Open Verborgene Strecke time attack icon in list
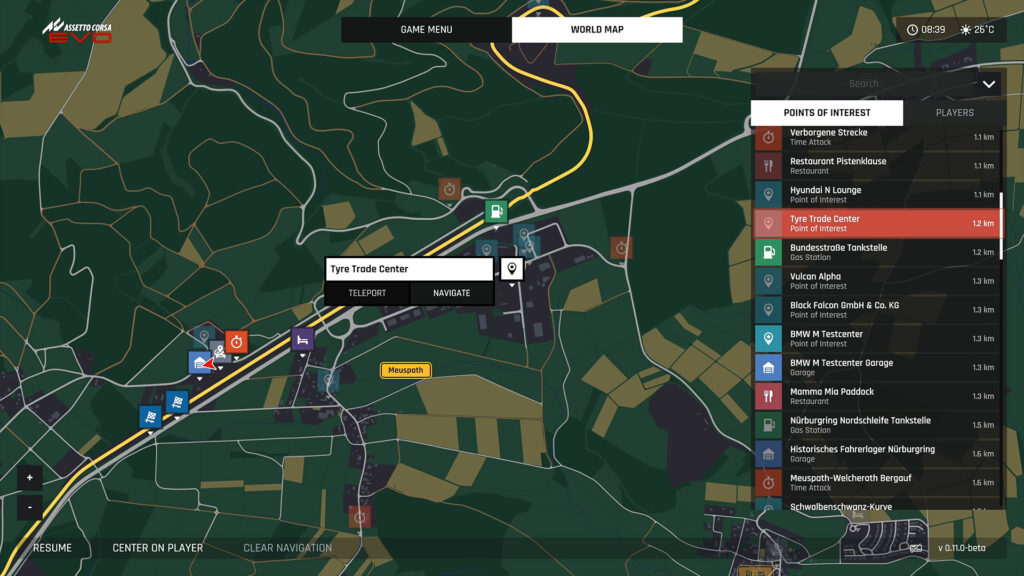Screen dimensions: 1024x576 click(768, 137)
